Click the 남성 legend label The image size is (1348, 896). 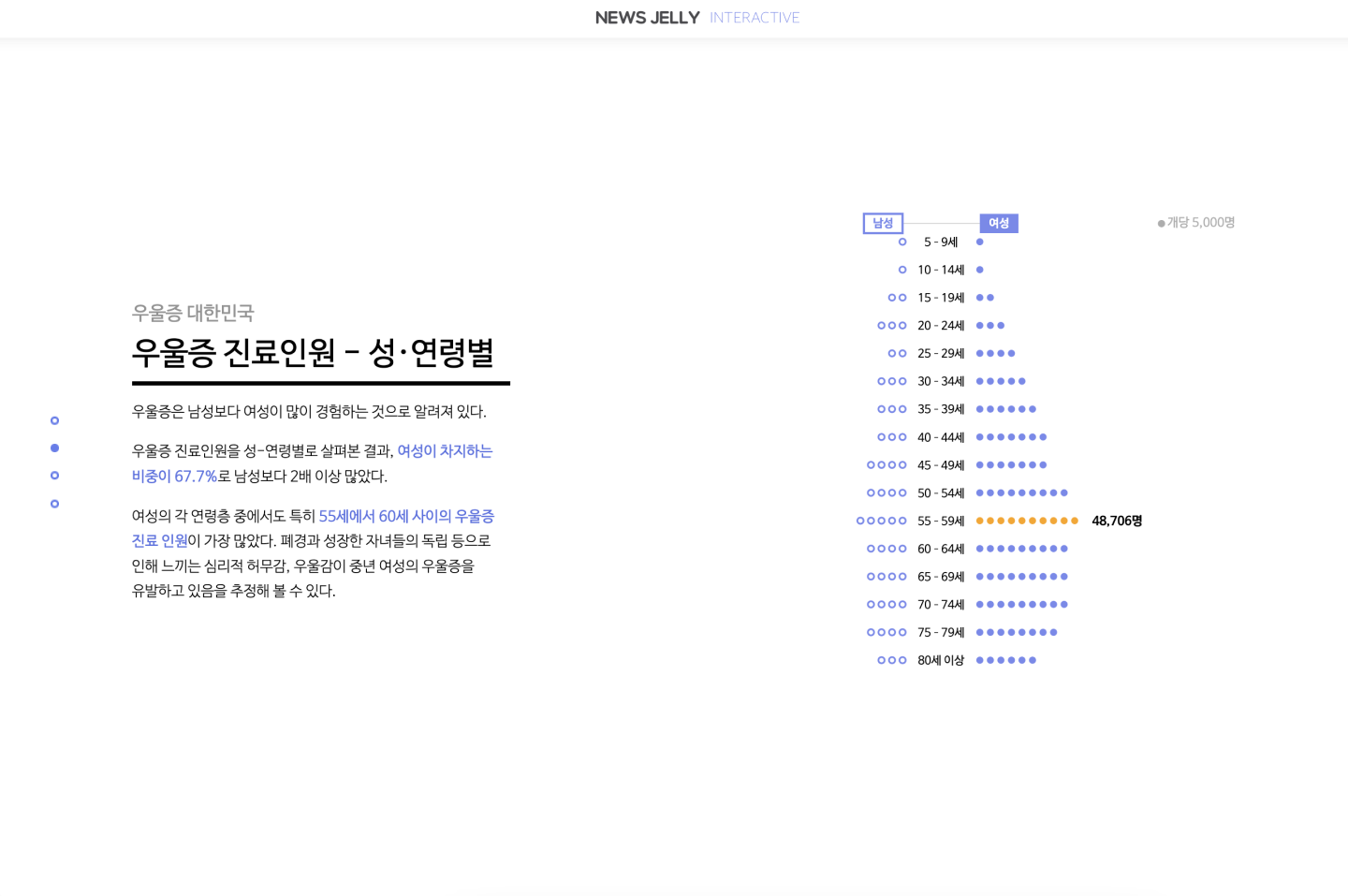click(883, 223)
